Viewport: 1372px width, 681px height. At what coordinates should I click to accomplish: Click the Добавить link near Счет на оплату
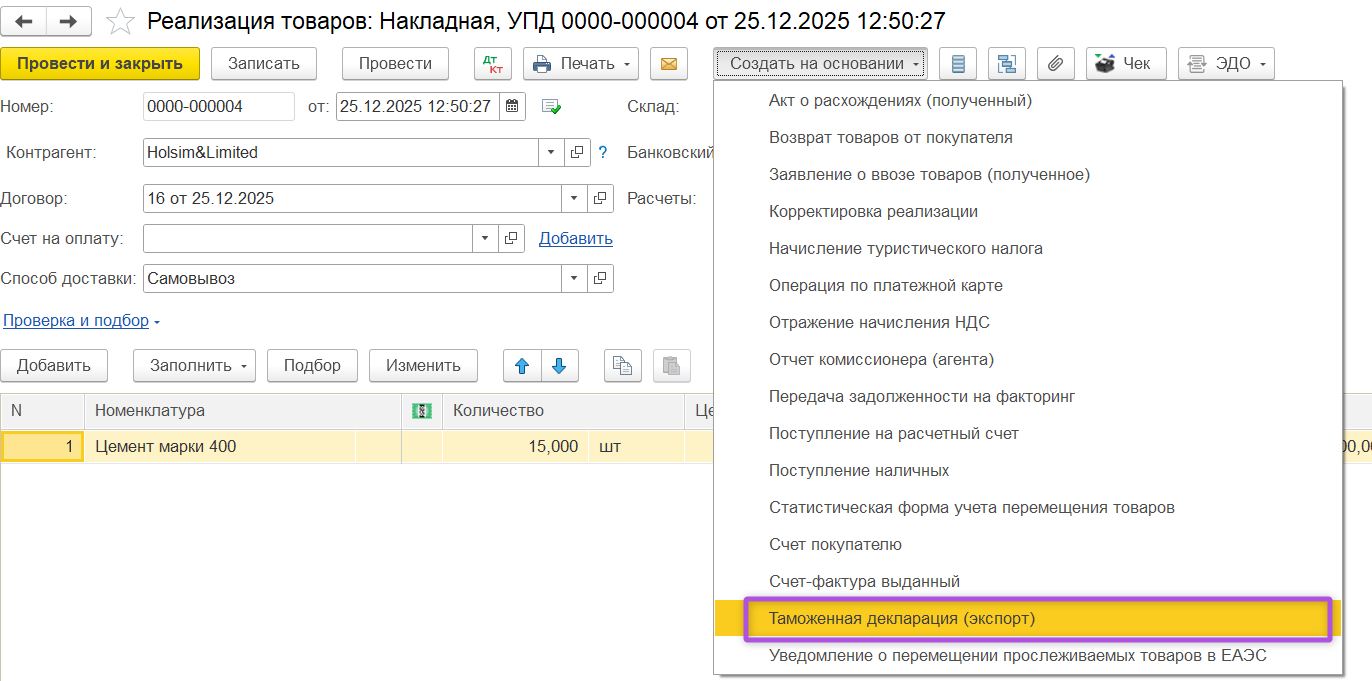[575, 239]
